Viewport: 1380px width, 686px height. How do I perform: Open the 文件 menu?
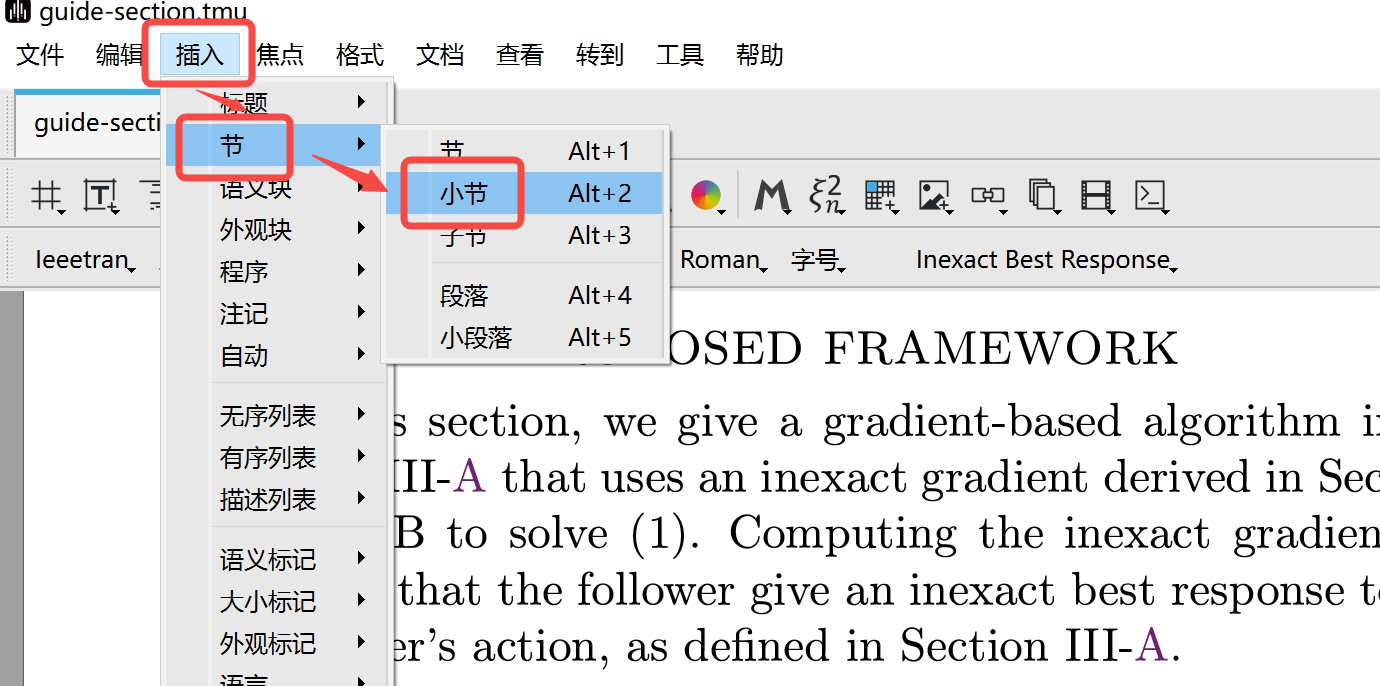pyautogui.click(x=40, y=54)
